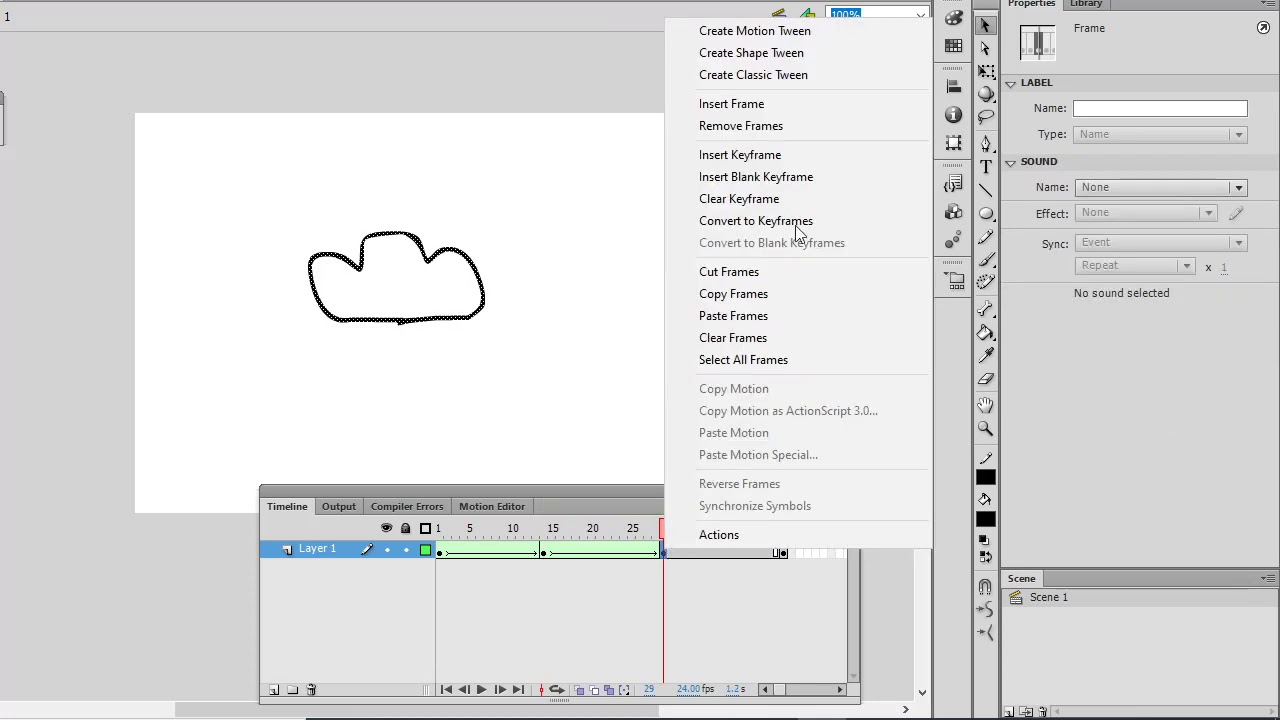Click the frame label Name field
This screenshot has width=1280, height=720.
[x=1160, y=108]
